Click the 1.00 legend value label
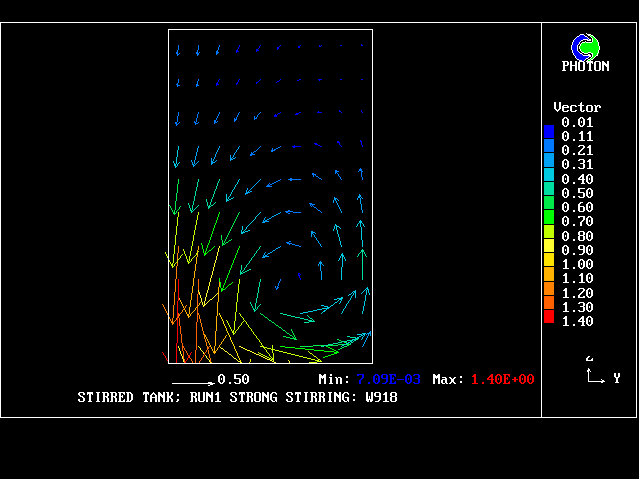The height and width of the screenshot is (479, 639). click(577, 264)
